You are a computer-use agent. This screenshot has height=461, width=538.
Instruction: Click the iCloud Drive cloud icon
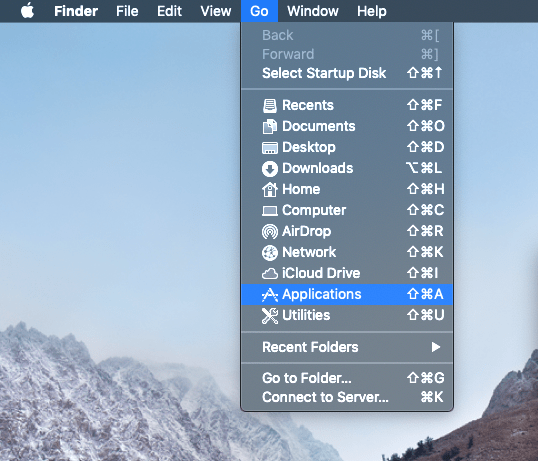(x=270, y=274)
